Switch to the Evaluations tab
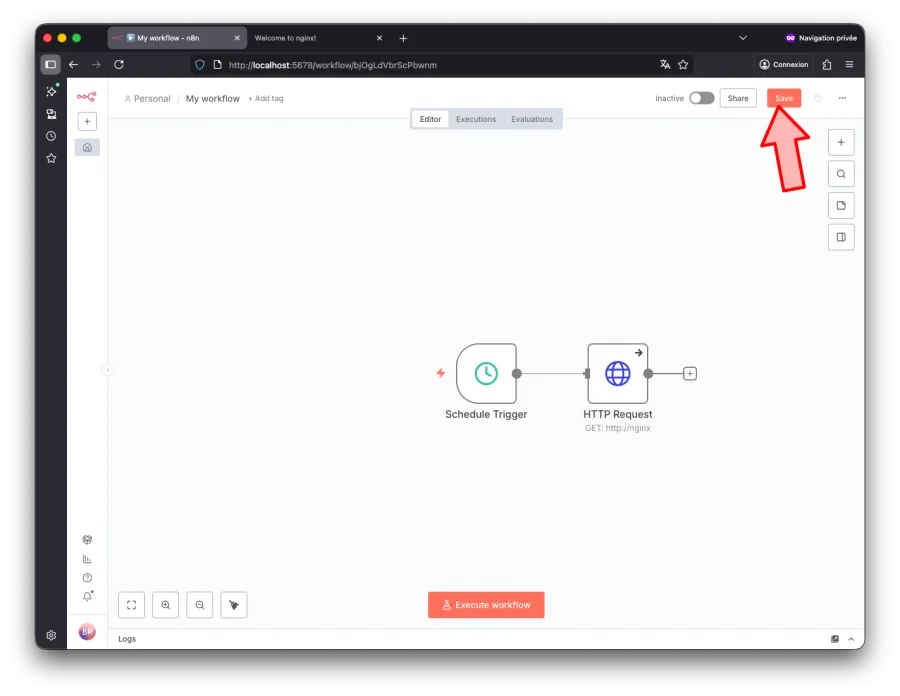Viewport: 900px width, 696px height. click(532, 118)
